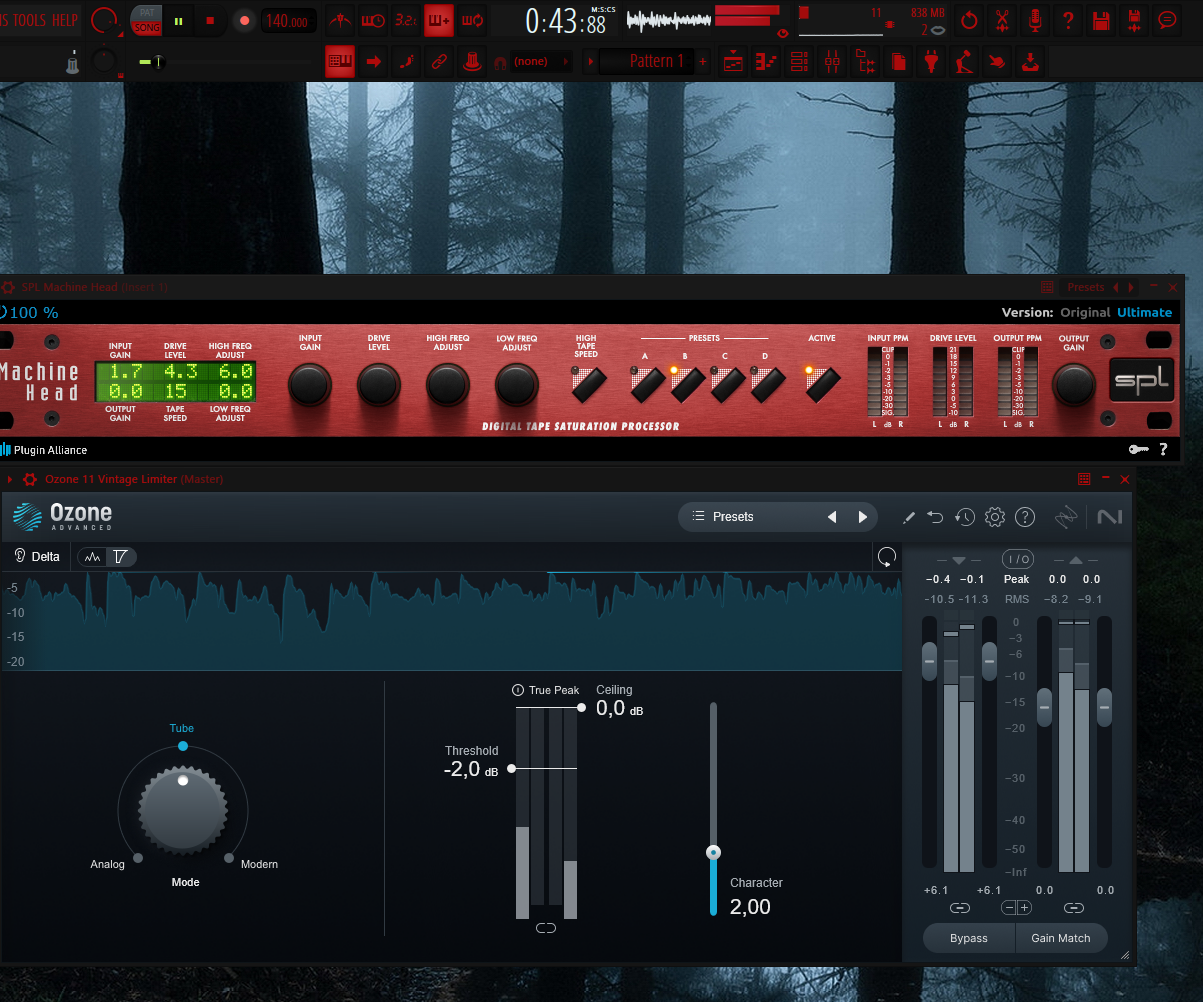
Task: Click the tempo field showing 140.000
Action: coord(287,21)
